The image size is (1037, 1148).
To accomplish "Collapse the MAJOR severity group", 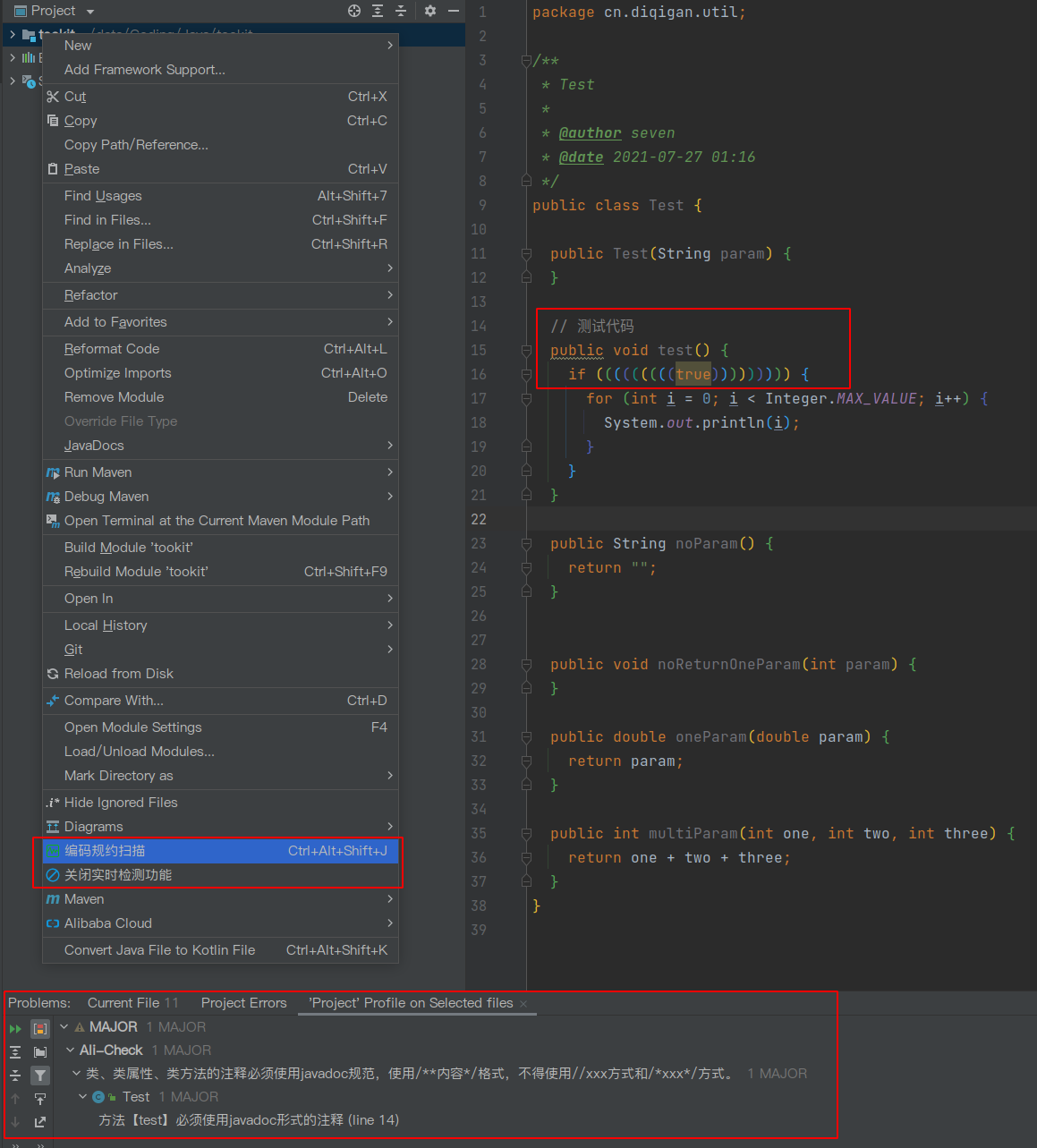I will 64,1027.
